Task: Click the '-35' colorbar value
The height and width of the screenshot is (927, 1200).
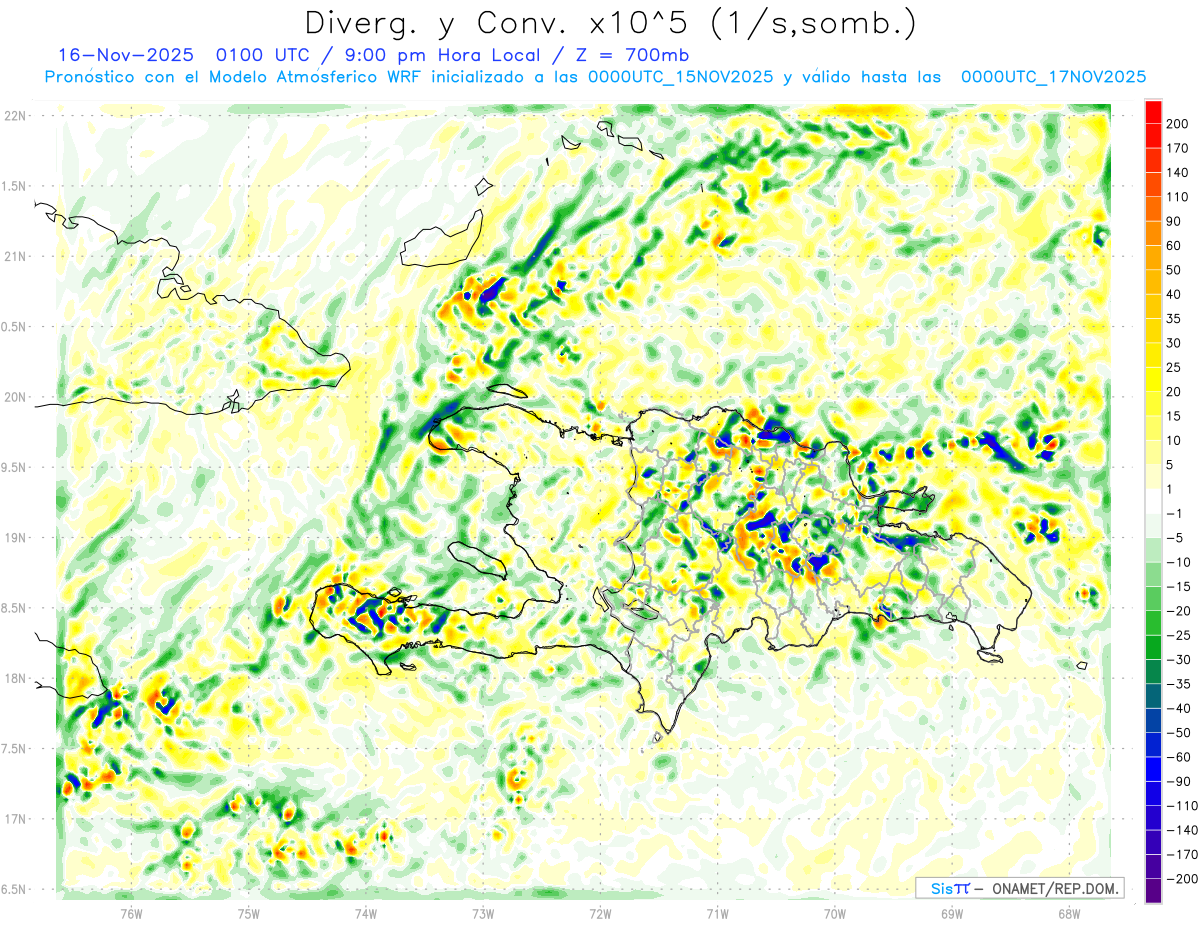Action: (x=1178, y=684)
